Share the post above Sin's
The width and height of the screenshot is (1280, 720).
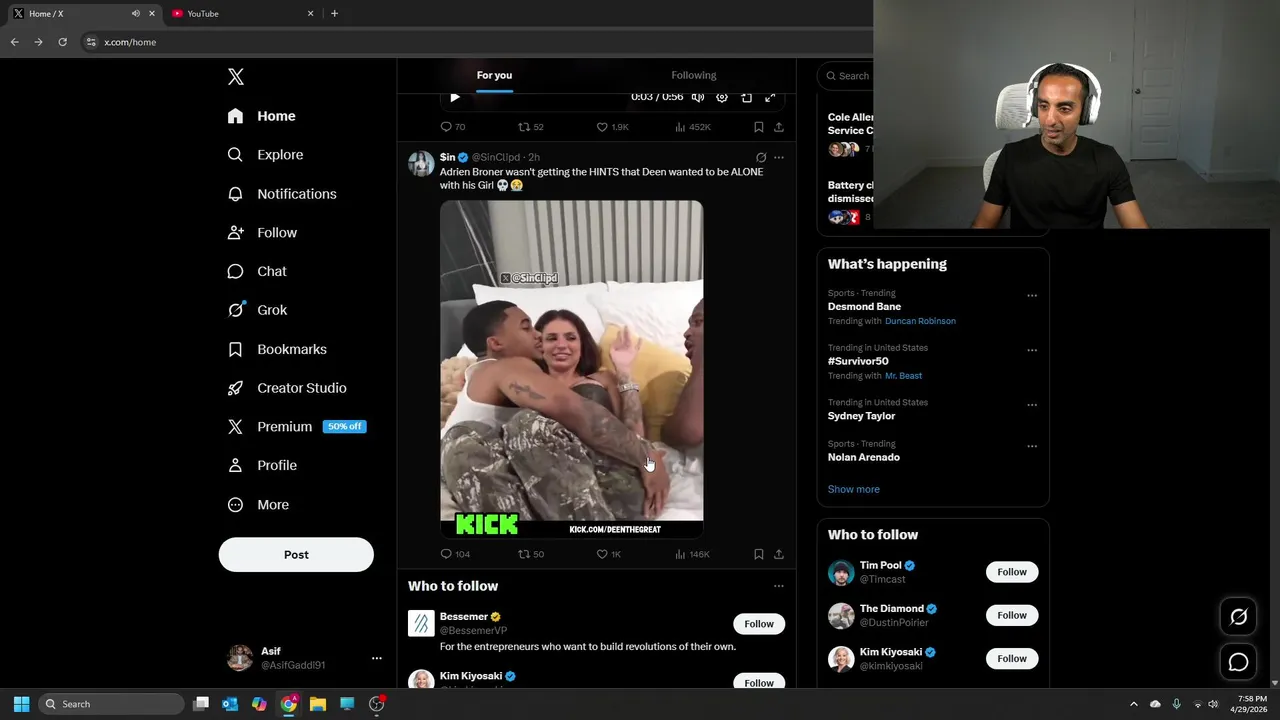779,127
